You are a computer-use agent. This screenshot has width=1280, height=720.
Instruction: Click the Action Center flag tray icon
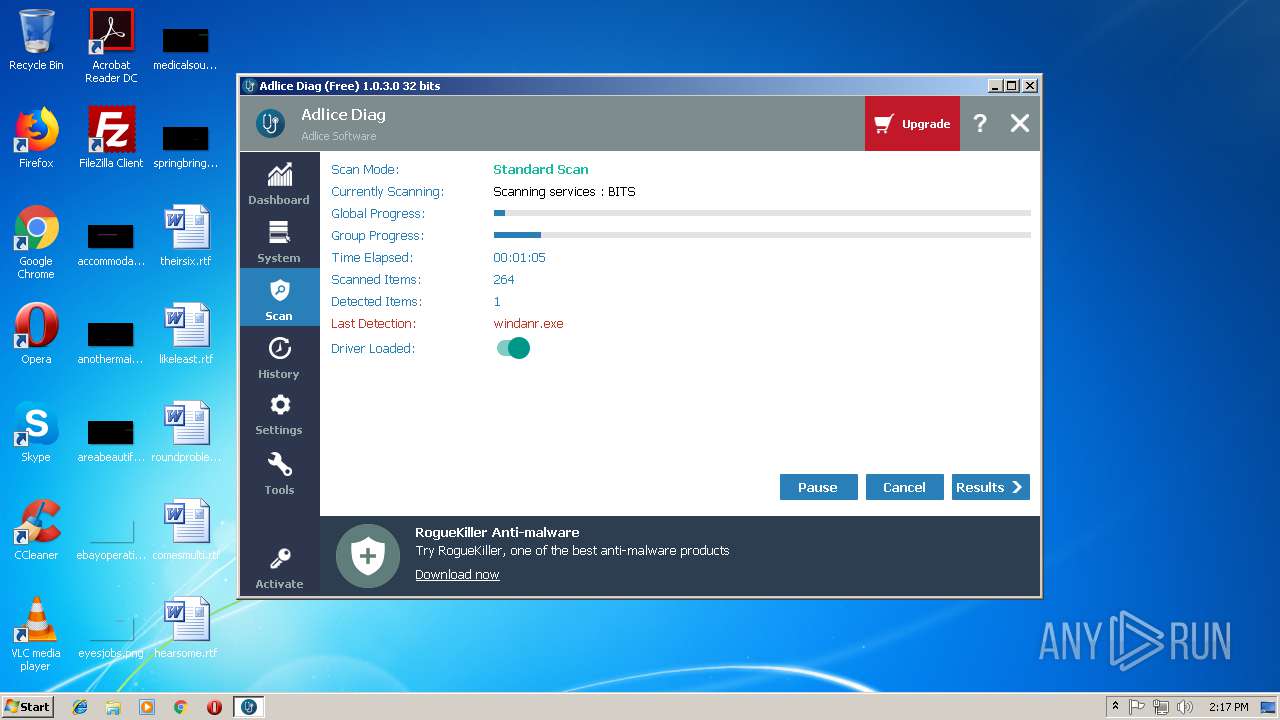click(1137, 707)
